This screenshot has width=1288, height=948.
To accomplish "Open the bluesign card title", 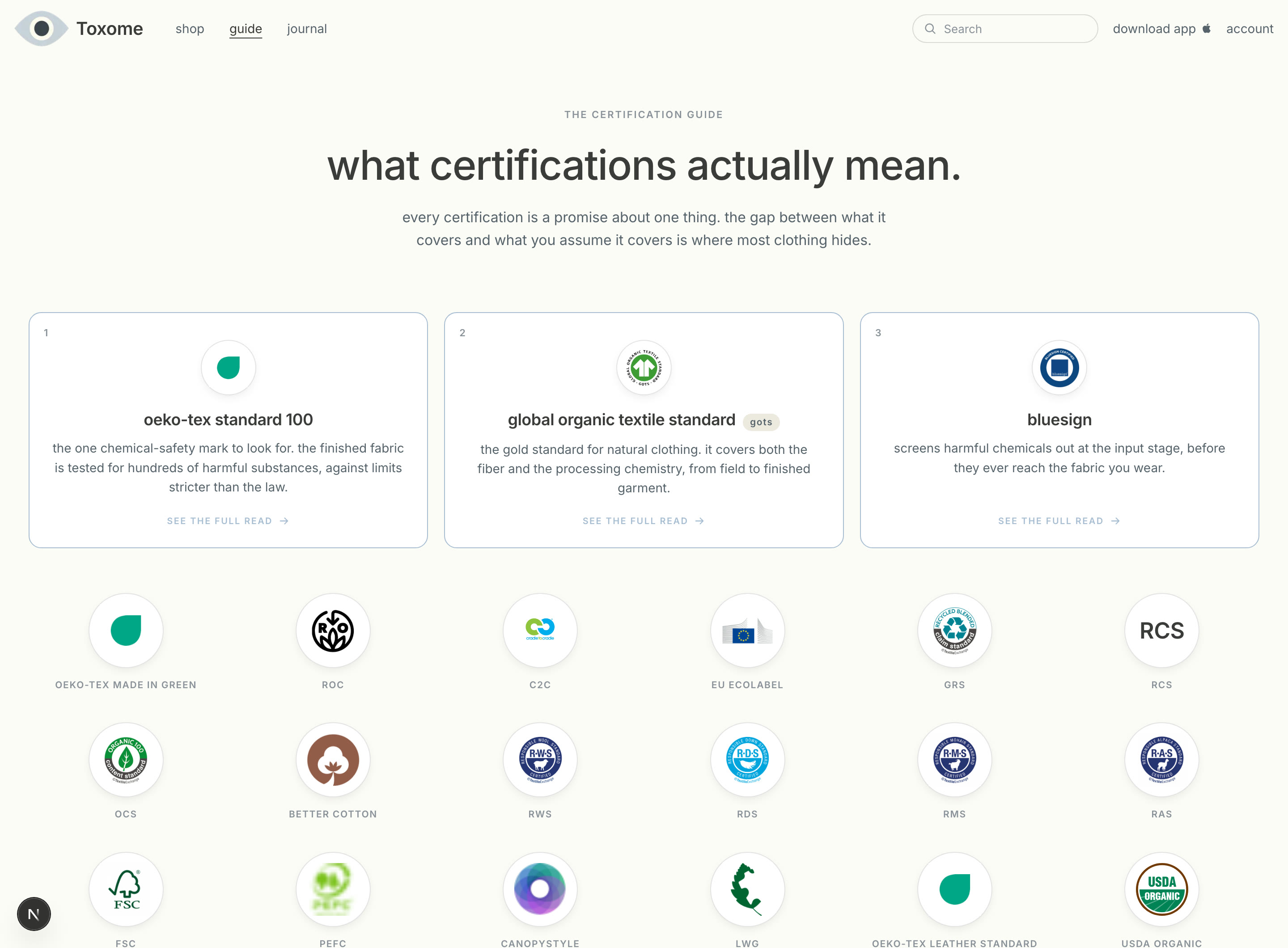I will tap(1059, 419).
